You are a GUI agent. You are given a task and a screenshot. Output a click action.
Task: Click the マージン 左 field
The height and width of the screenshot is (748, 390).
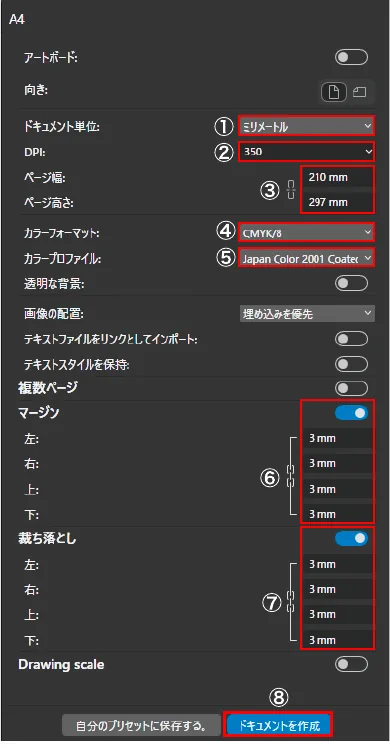pos(338,438)
